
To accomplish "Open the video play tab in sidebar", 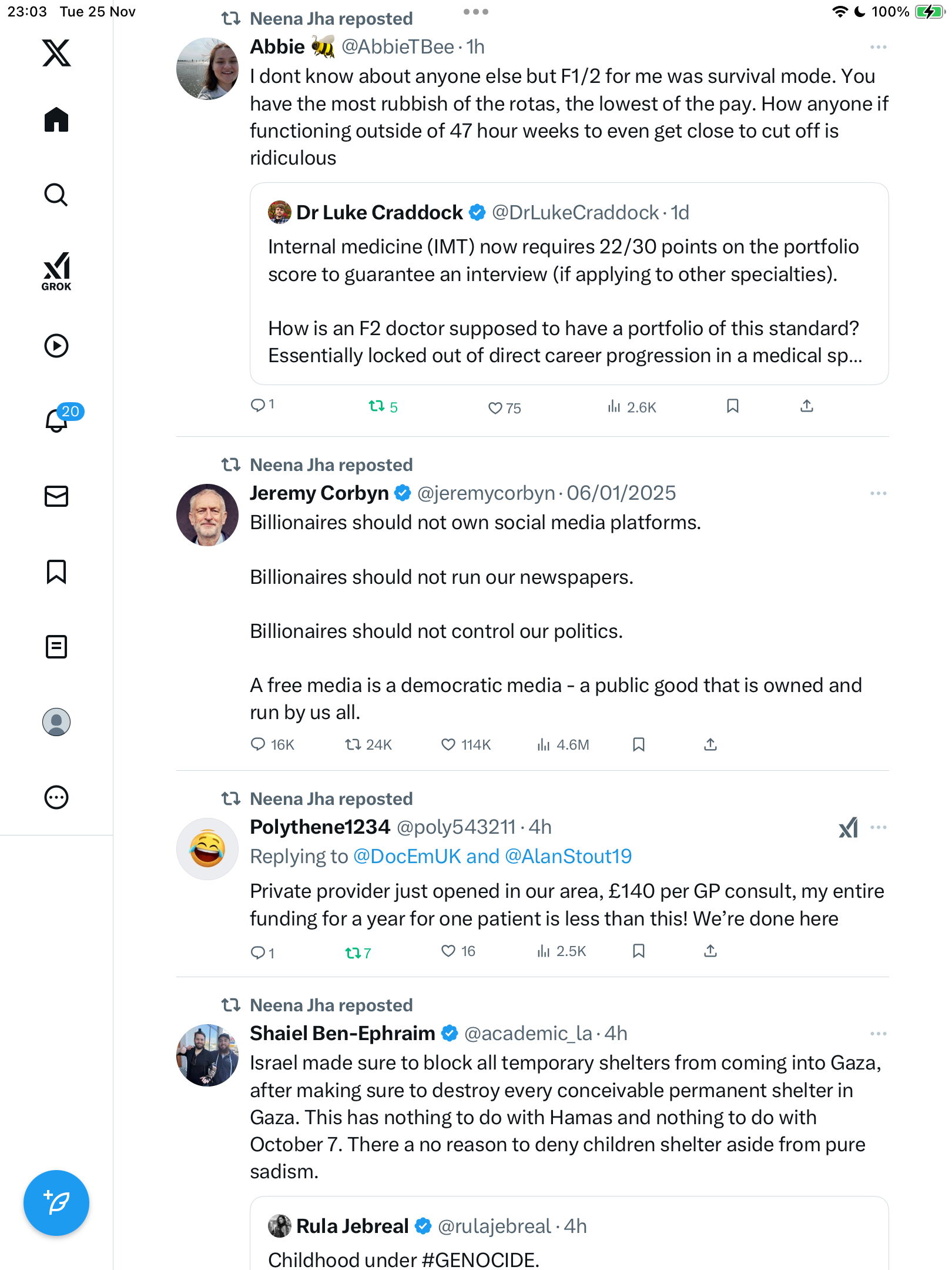I will (x=56, y=346).
